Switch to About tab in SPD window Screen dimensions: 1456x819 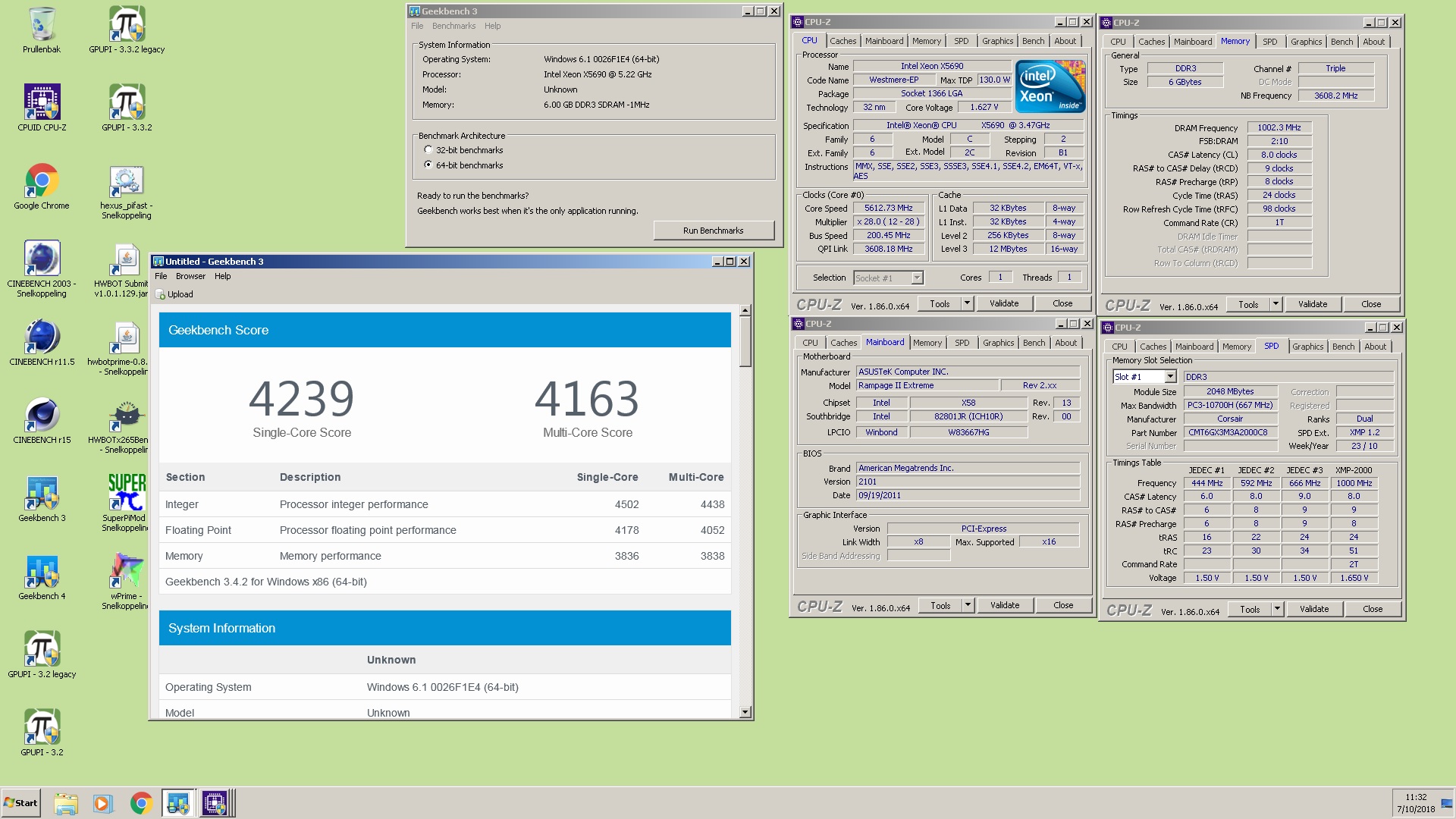1375,347
